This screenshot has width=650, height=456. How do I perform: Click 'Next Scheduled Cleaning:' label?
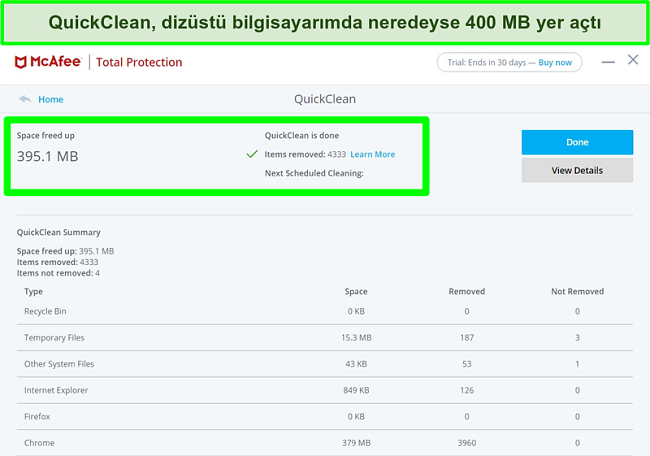[314, 173]
